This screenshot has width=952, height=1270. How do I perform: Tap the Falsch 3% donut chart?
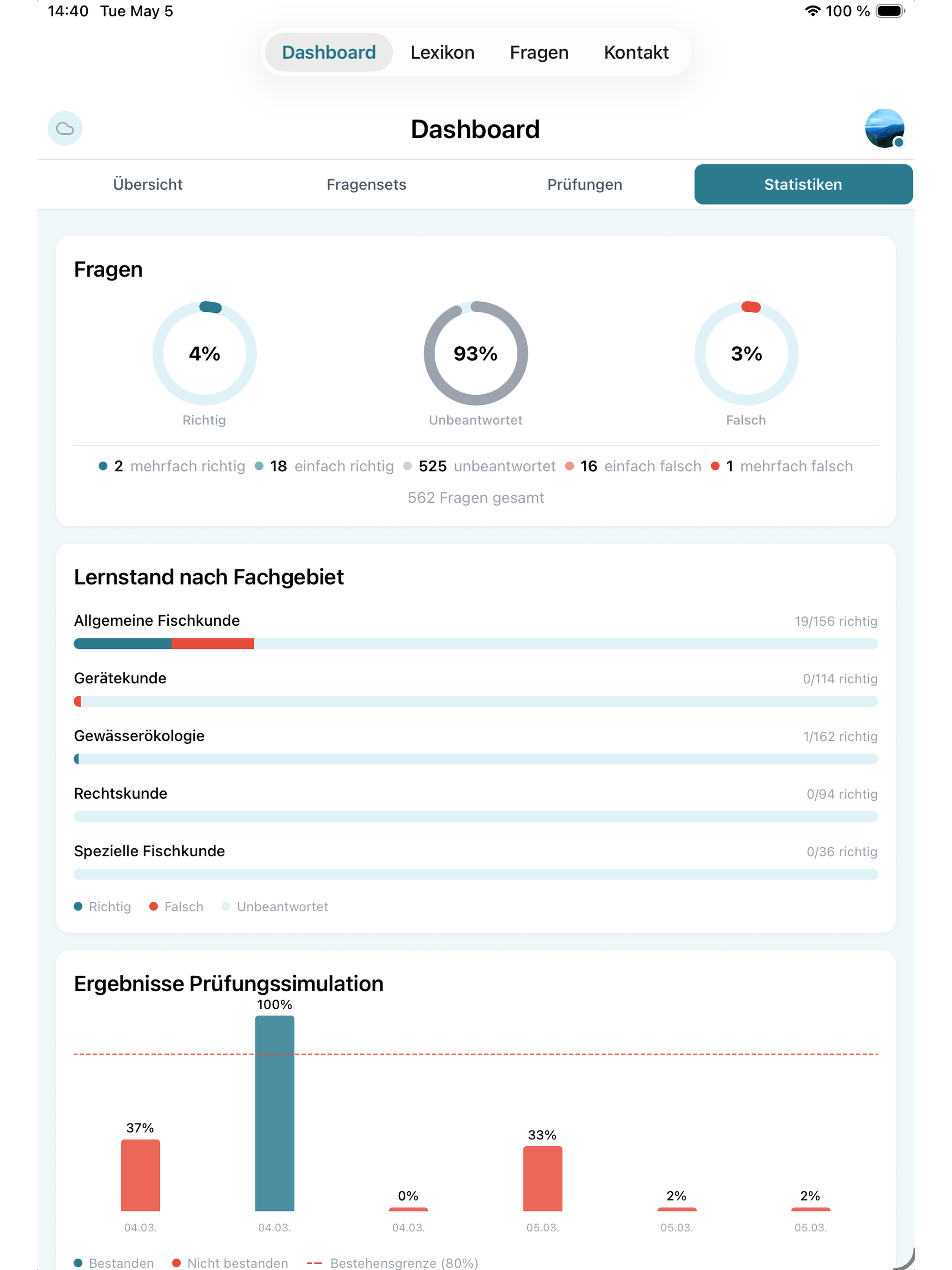click(x=746, y=353)
